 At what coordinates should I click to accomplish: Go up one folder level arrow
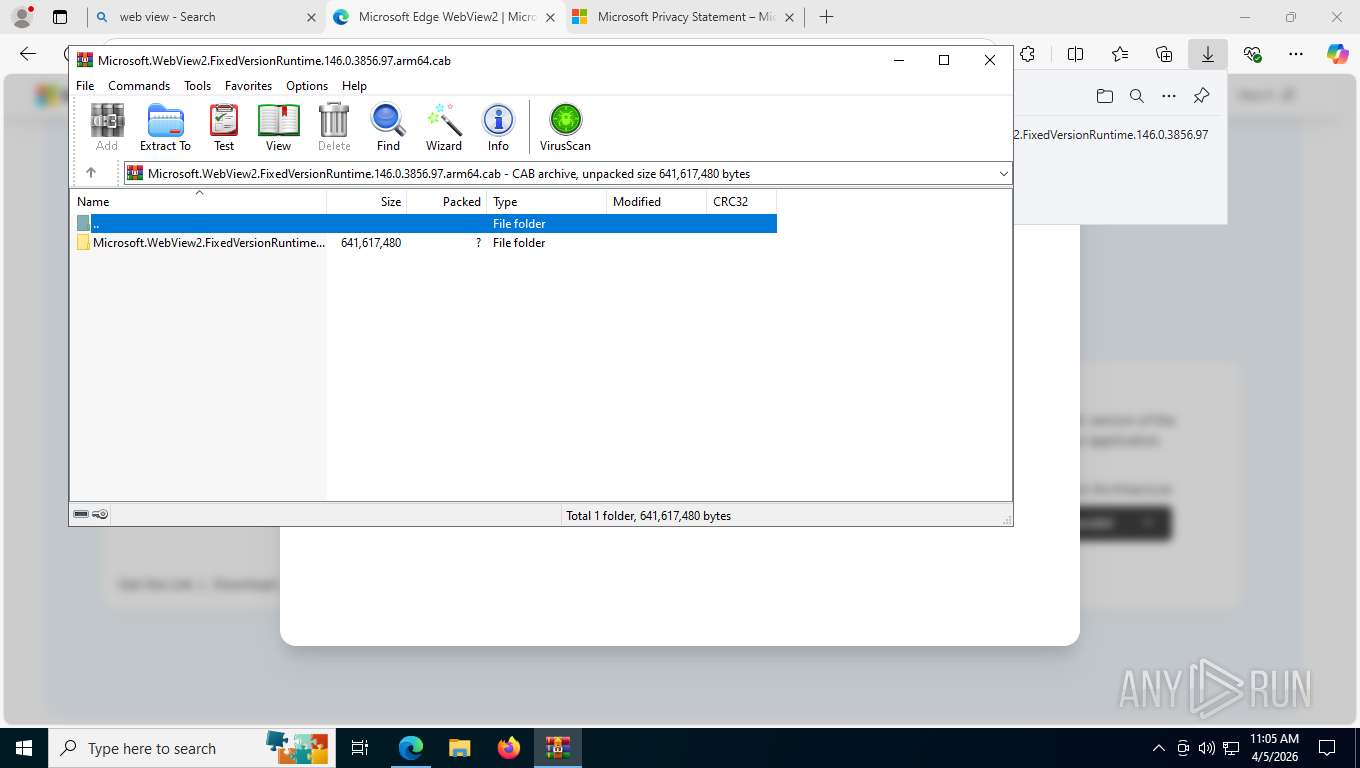tap(91, 173)
